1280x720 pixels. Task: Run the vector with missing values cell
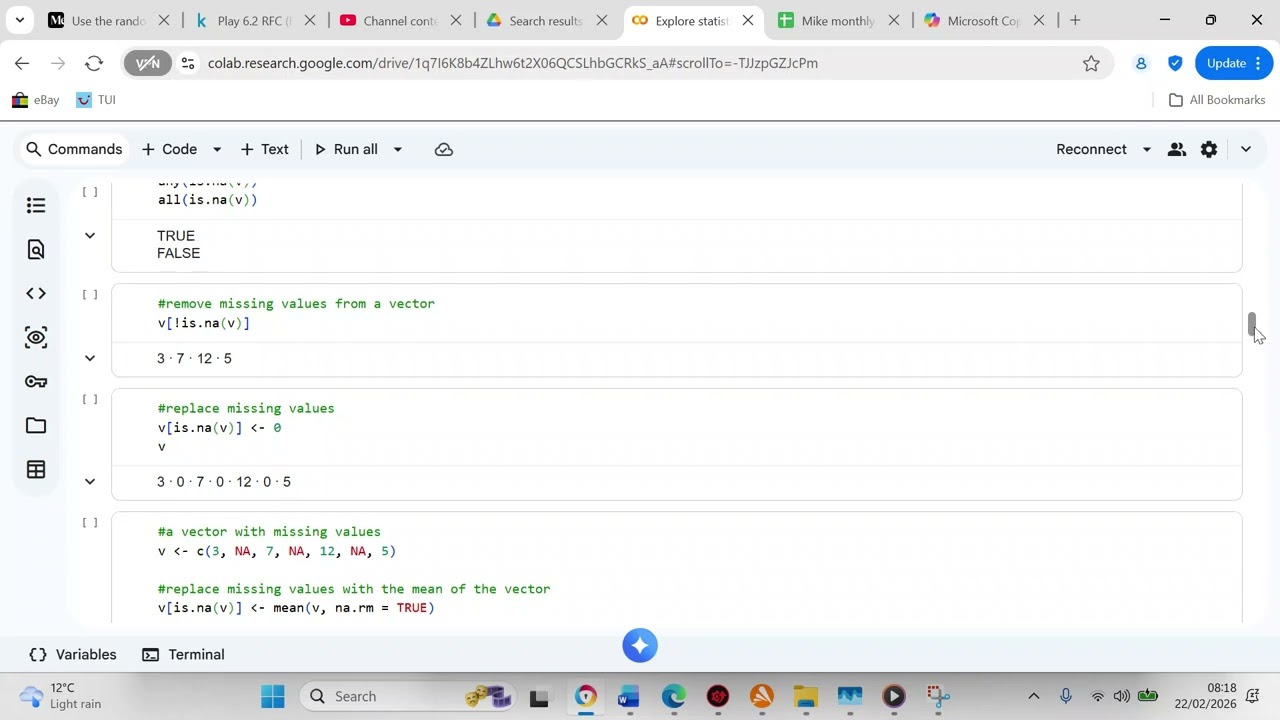point(90,522)
